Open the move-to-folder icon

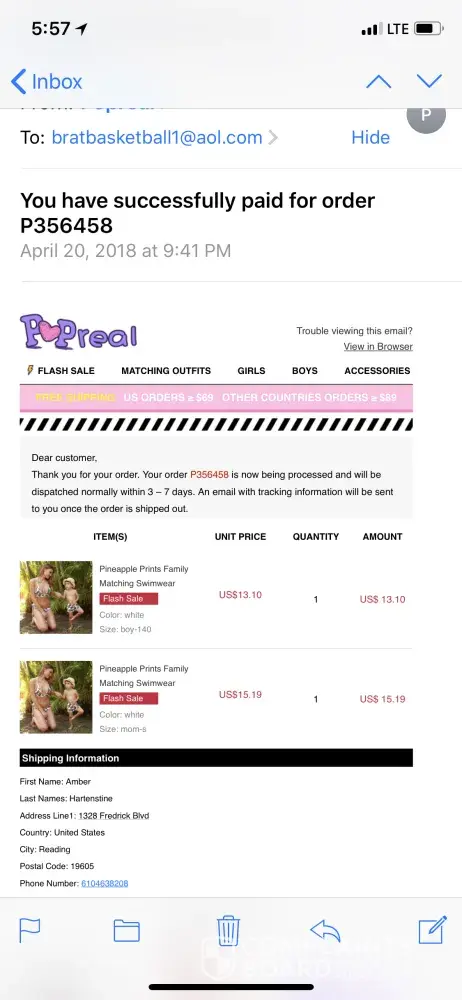pos(126,930)
